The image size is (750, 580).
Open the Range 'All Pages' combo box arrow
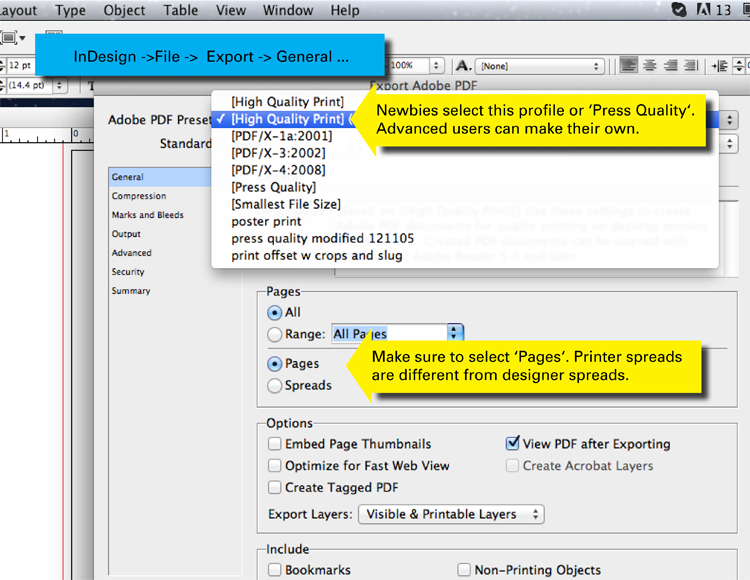(x=454, y=332)
